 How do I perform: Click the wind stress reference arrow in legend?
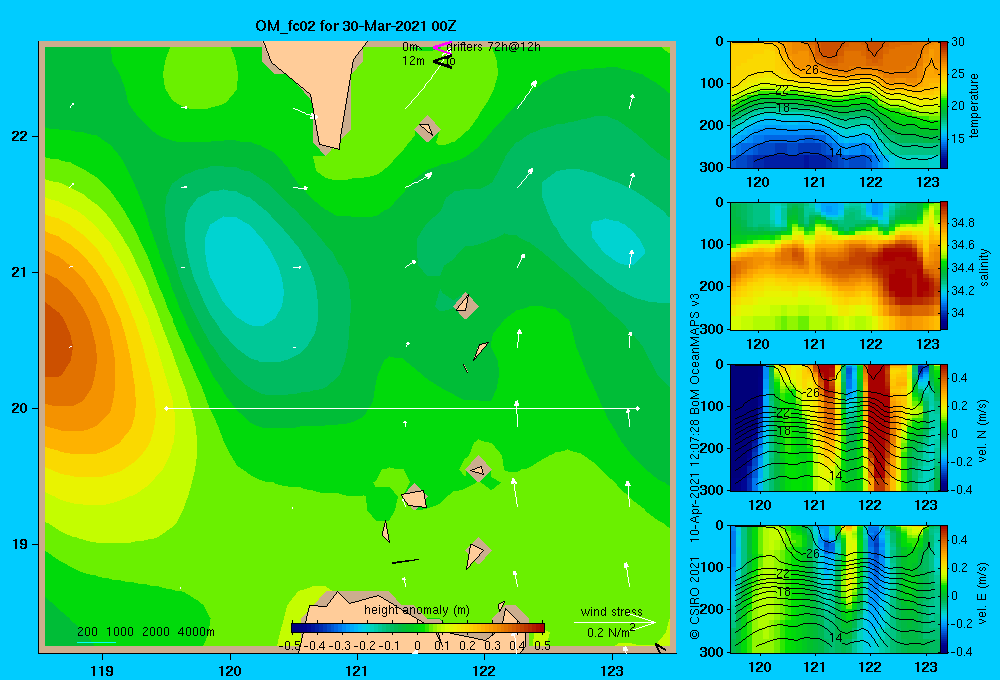614,622
